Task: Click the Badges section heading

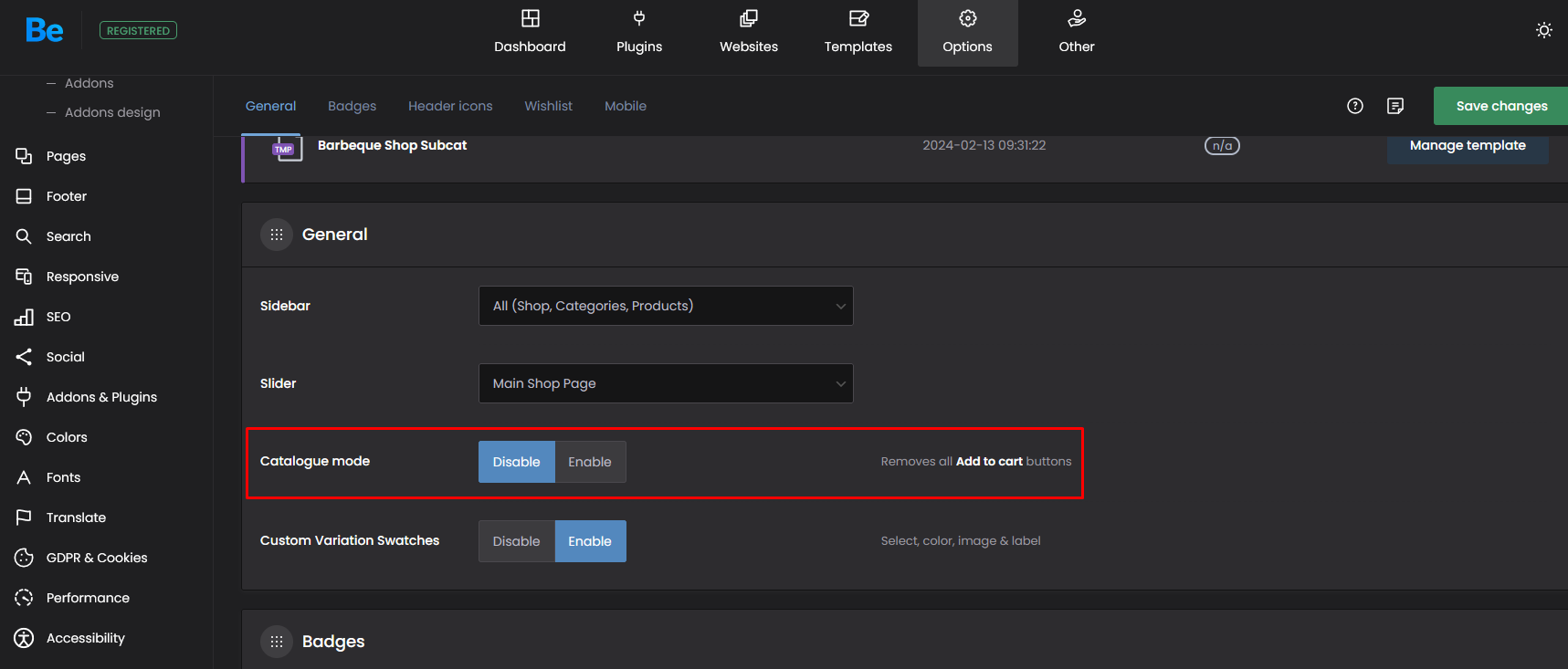Action: coord(333,642)
